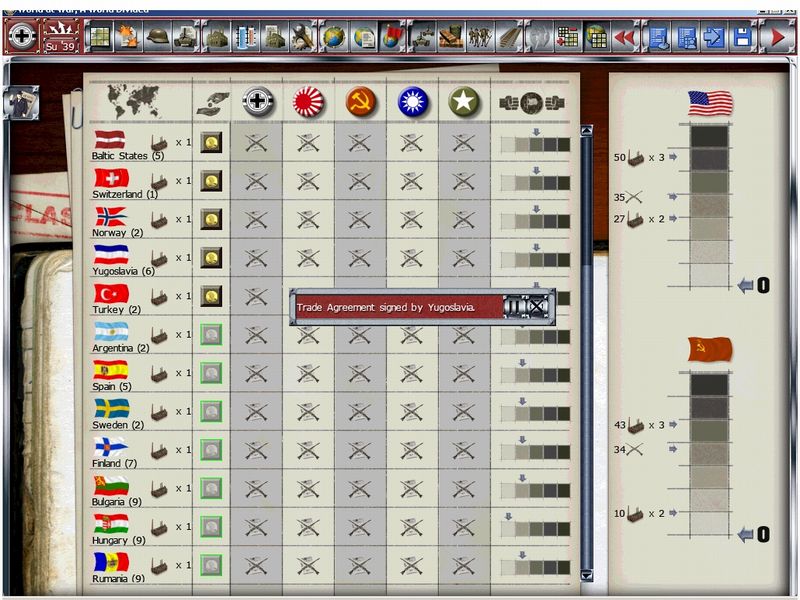This screenshot has height=600, width=800.
Task: Click the railroad tracks toolbar icon
Action: click(510, 37)
